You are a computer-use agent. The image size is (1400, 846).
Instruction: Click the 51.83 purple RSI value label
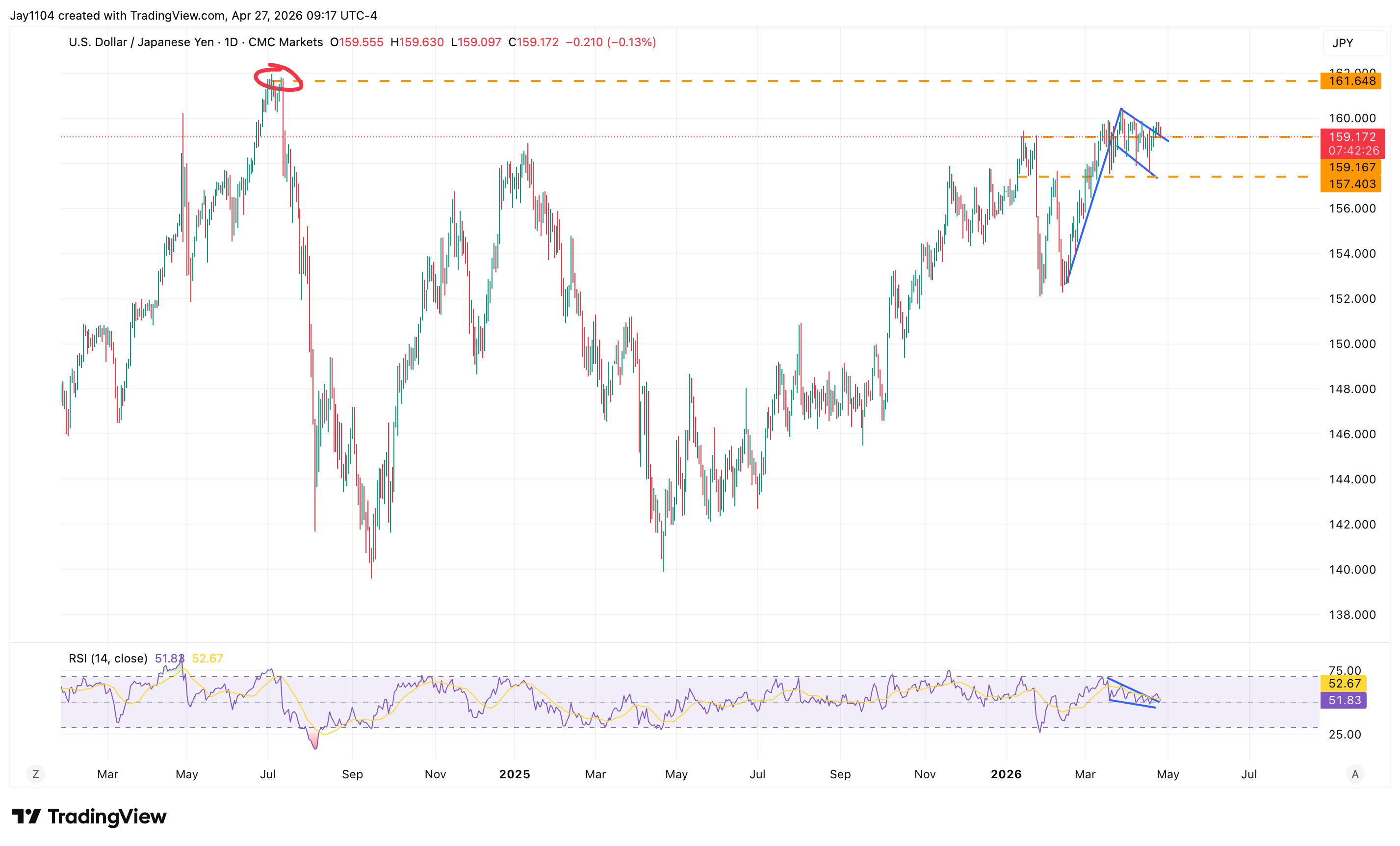(1343, 700)
